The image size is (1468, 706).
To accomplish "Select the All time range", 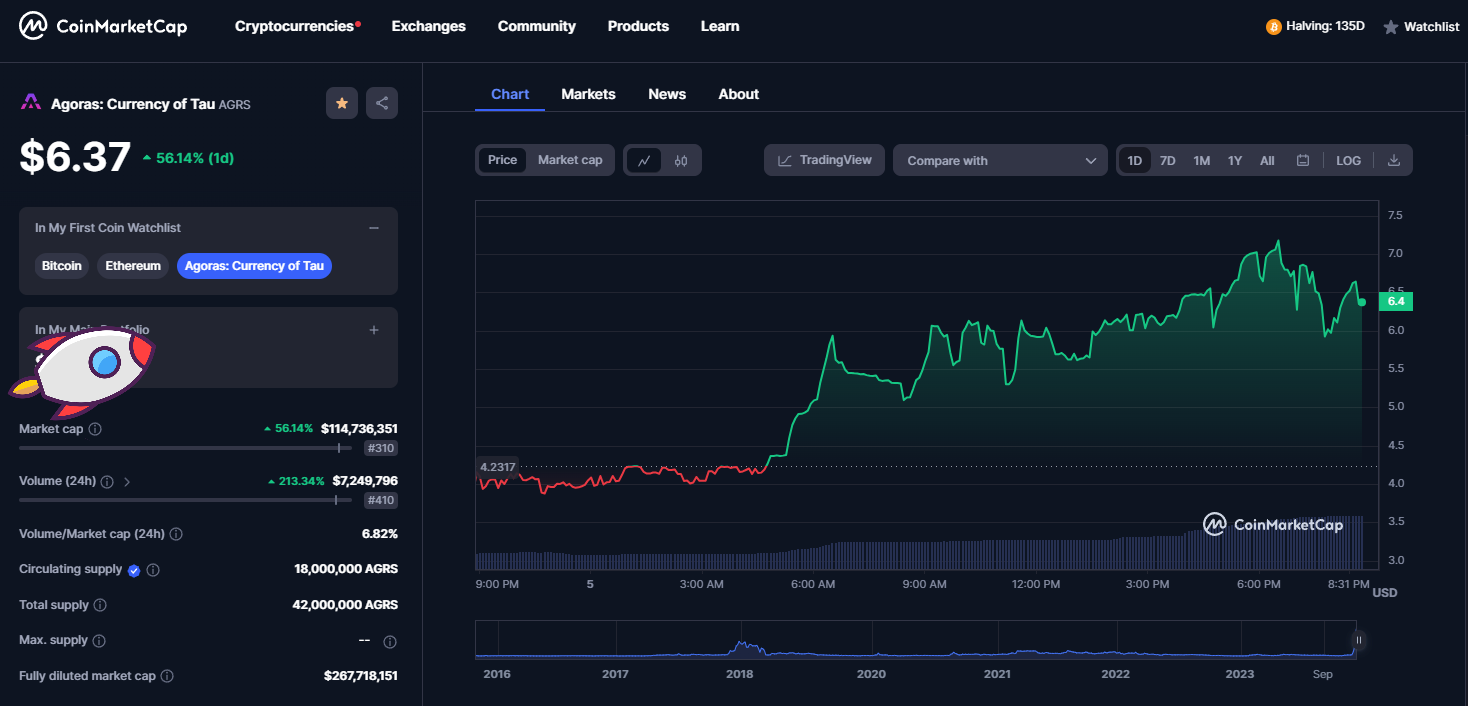I will pyautogui.click(x=1267, y=160).
